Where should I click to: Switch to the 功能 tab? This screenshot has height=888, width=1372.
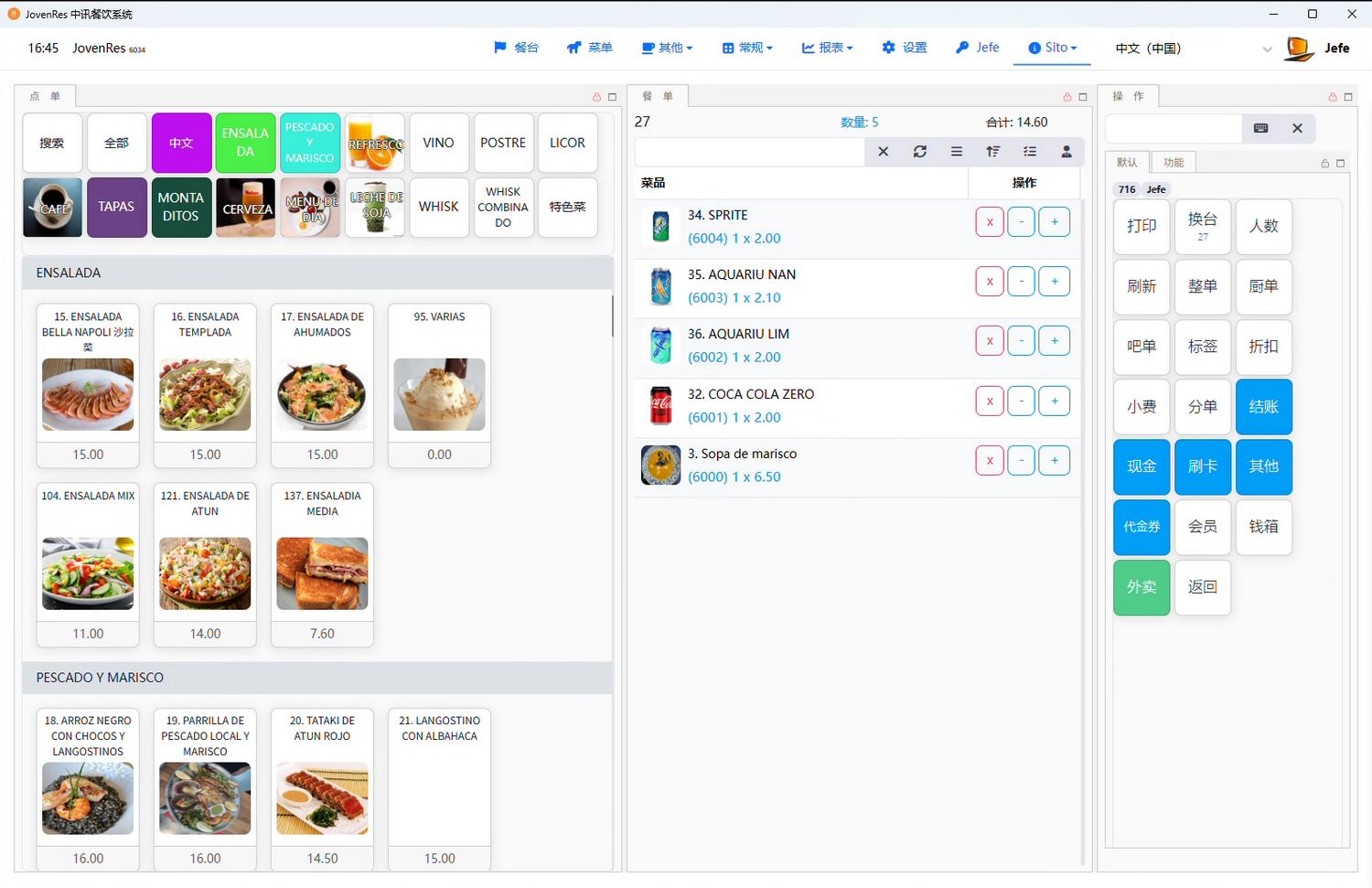pos(1174,163)
